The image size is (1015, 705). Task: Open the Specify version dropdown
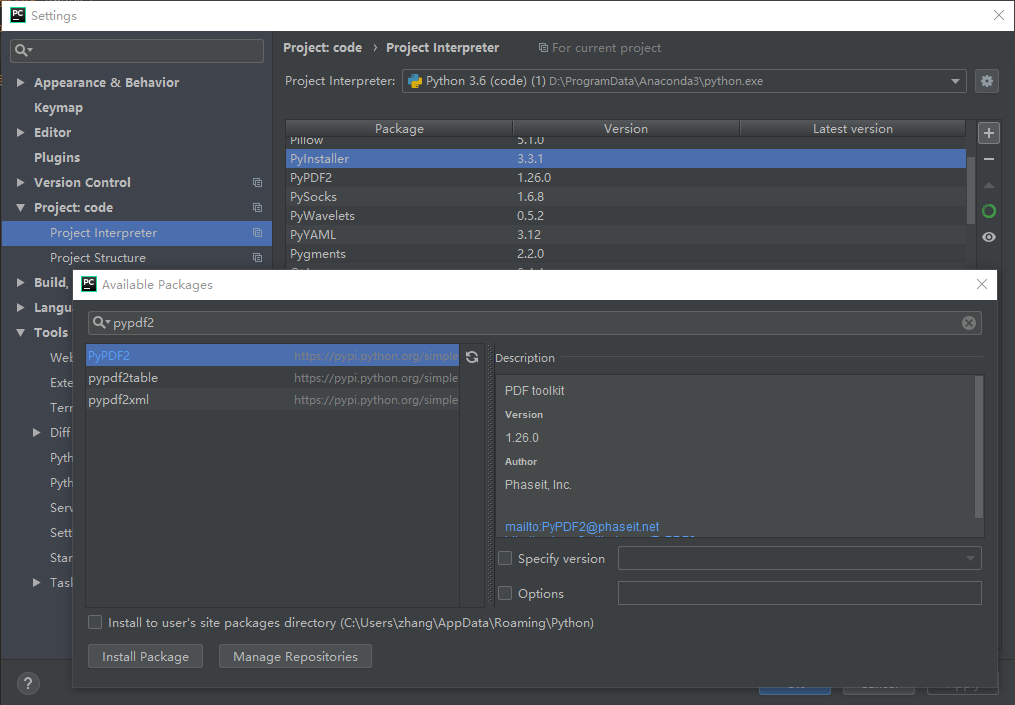[970, 559]
